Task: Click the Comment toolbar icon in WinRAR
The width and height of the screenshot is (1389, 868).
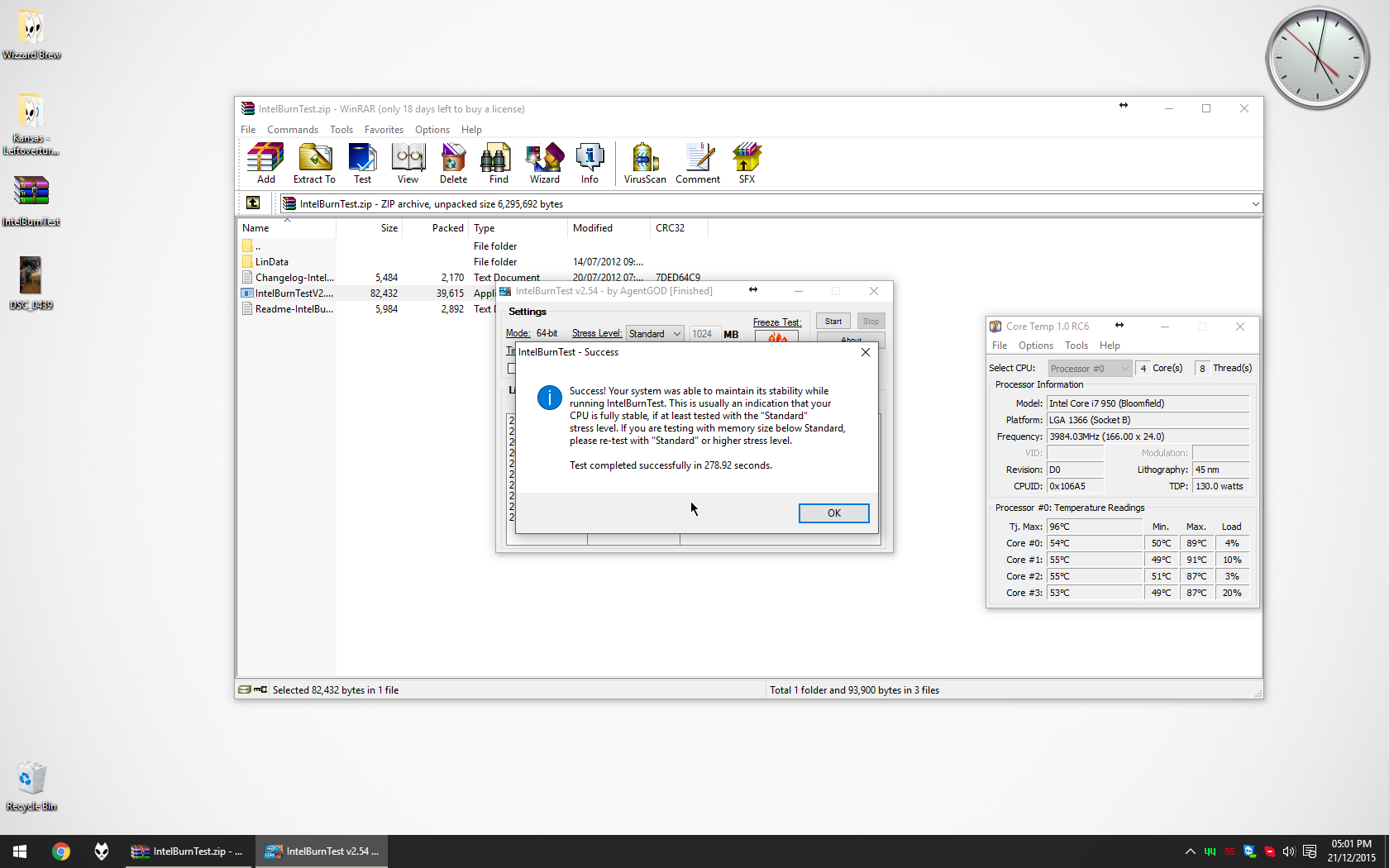Action: [698, 163]
